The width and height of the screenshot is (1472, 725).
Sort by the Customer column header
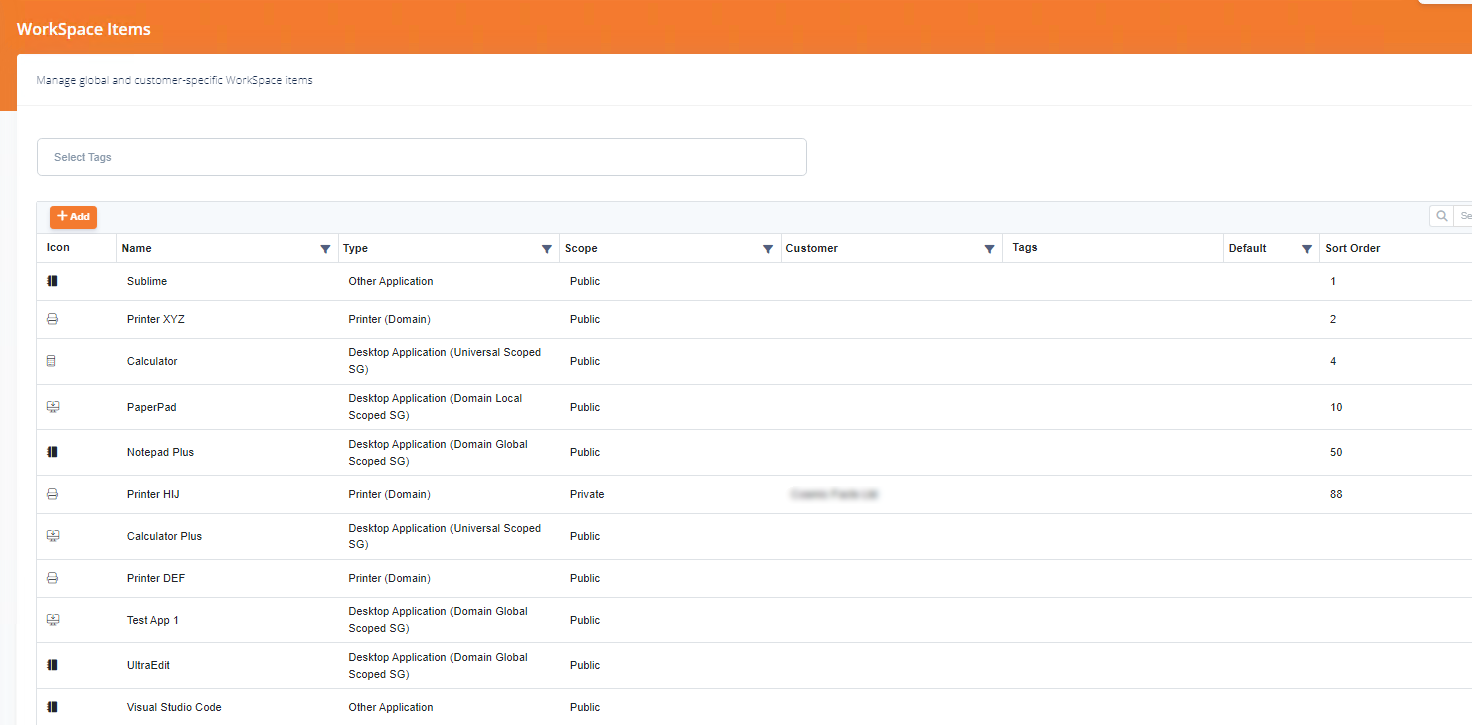click(812, 248)
